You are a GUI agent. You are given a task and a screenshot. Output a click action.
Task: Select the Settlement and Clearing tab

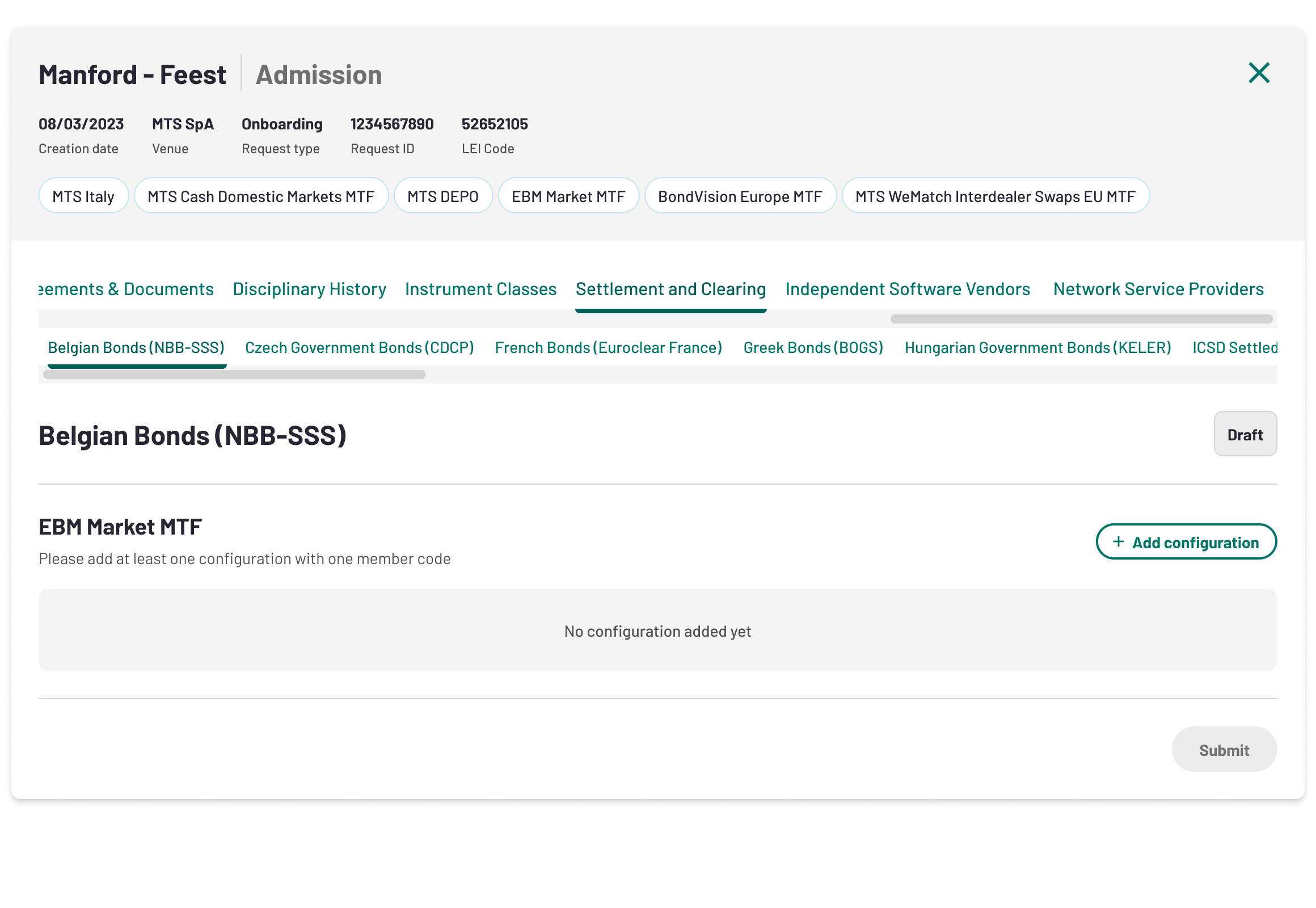[x=670, y=289]
